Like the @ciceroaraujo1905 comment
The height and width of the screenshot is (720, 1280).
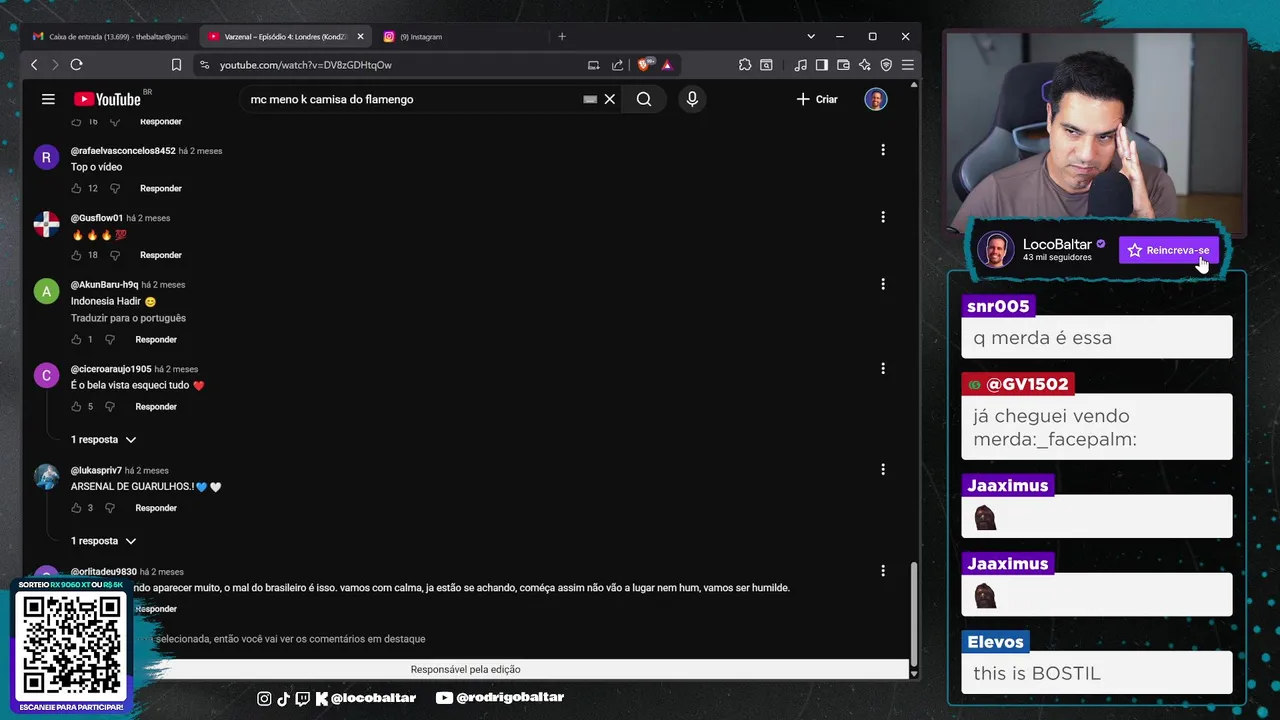click(76, 406)
